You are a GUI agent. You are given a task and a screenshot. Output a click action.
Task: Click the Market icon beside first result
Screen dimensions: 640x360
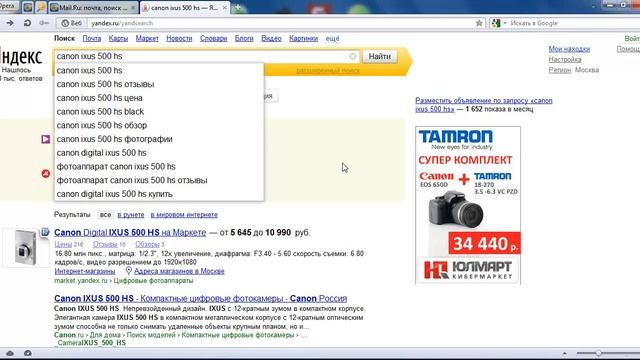(x=45, y=232)
